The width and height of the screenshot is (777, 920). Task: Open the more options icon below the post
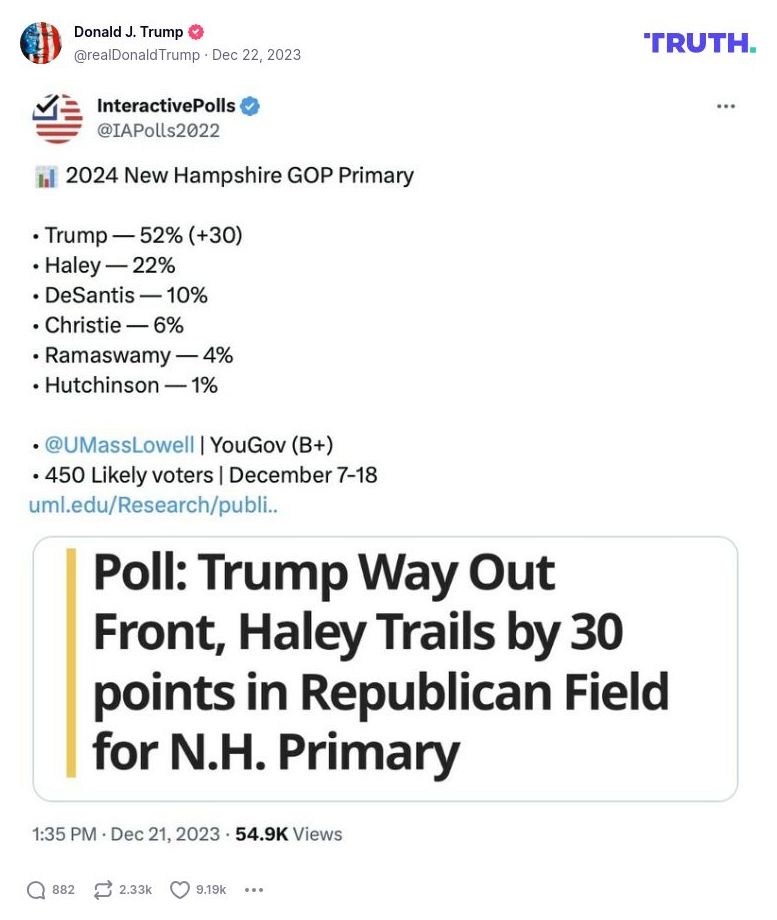[x=253, y=890]
